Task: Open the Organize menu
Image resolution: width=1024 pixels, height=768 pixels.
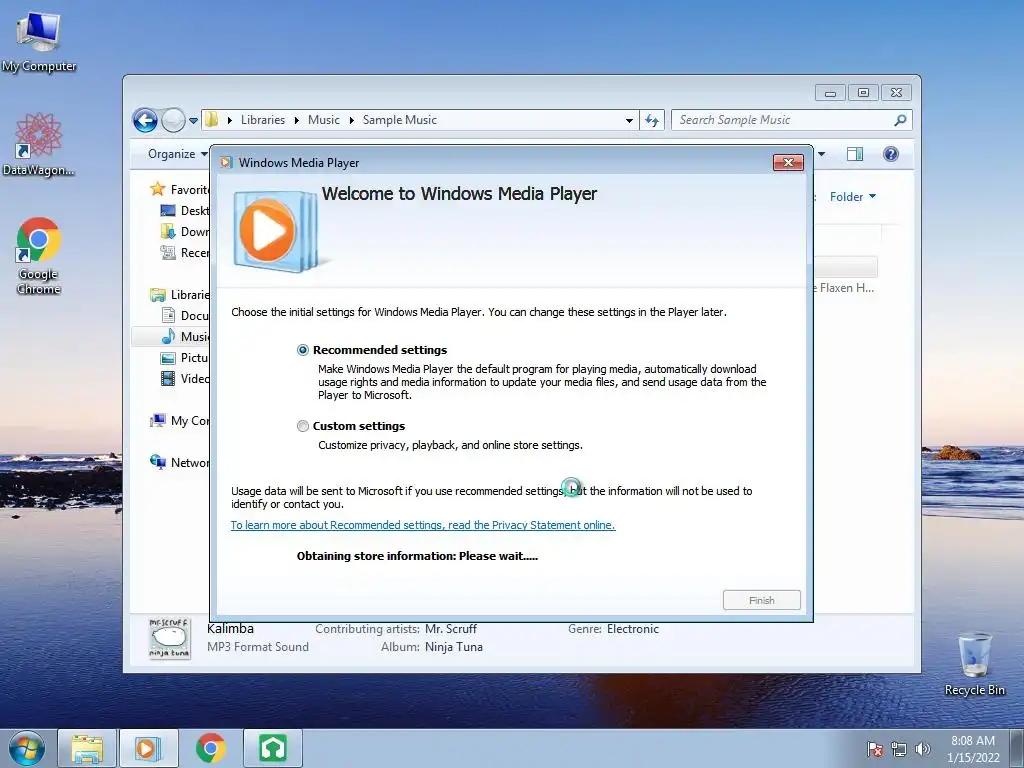Action: coord(177,154)
